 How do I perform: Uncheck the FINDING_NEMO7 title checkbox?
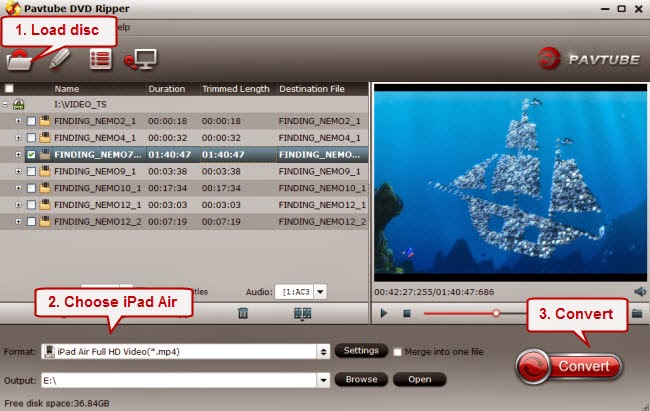coord(31,155)
